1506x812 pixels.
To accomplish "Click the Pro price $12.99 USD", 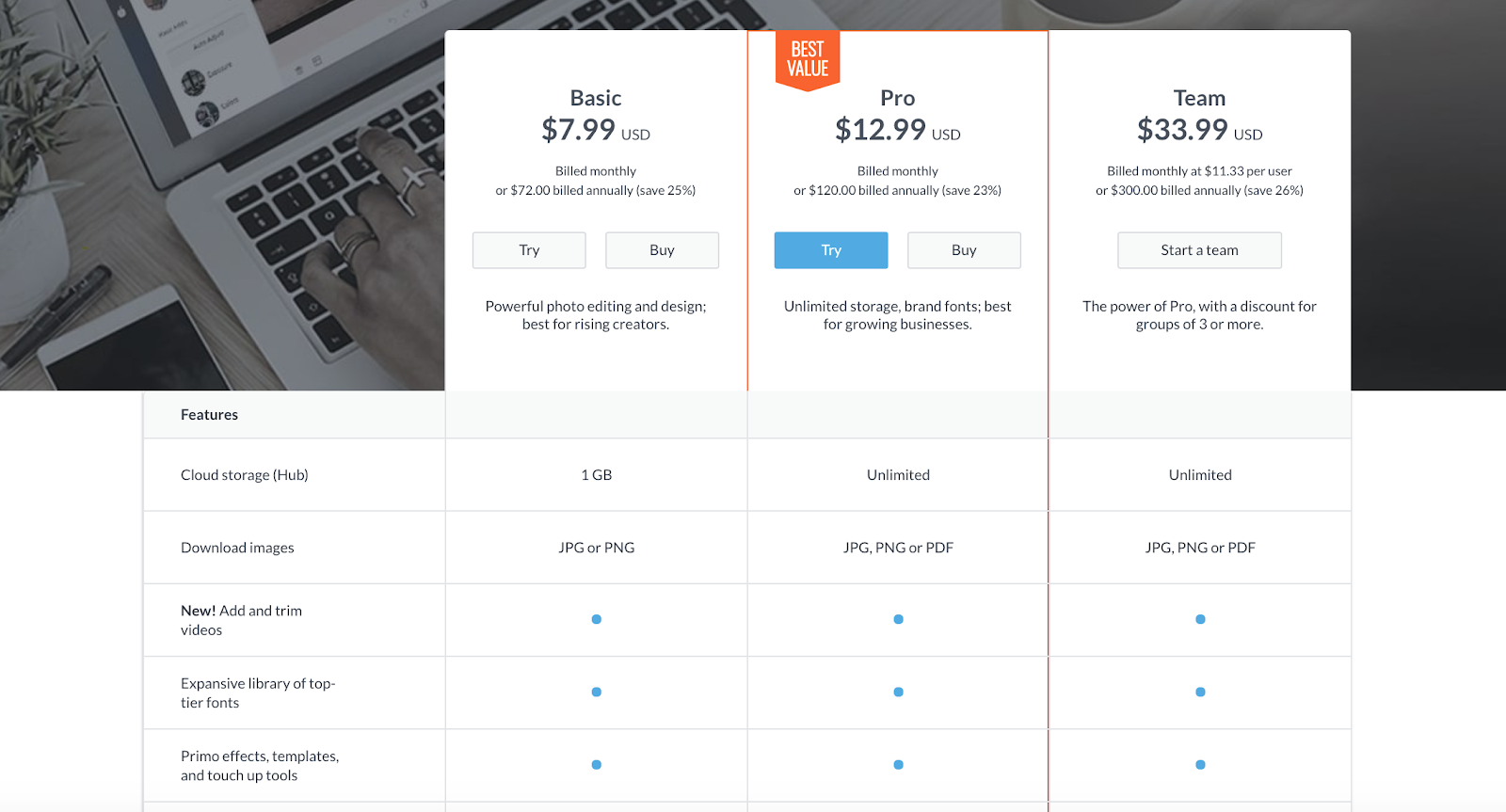I will click(x=898, y=130).
